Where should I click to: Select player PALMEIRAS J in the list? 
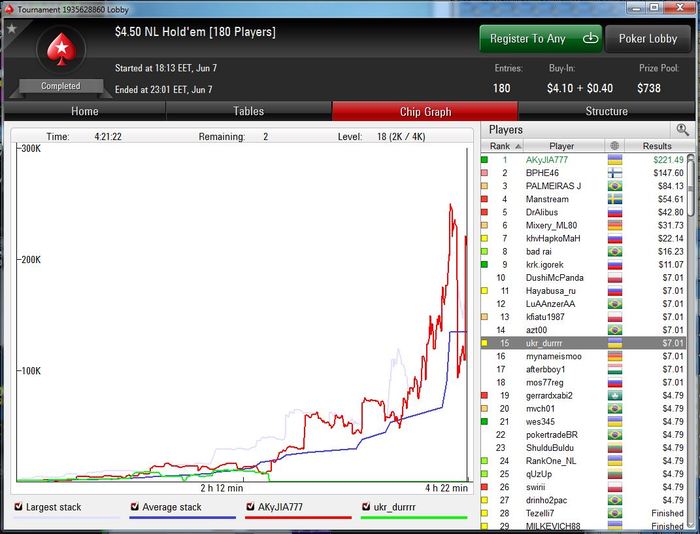[583, 186]
